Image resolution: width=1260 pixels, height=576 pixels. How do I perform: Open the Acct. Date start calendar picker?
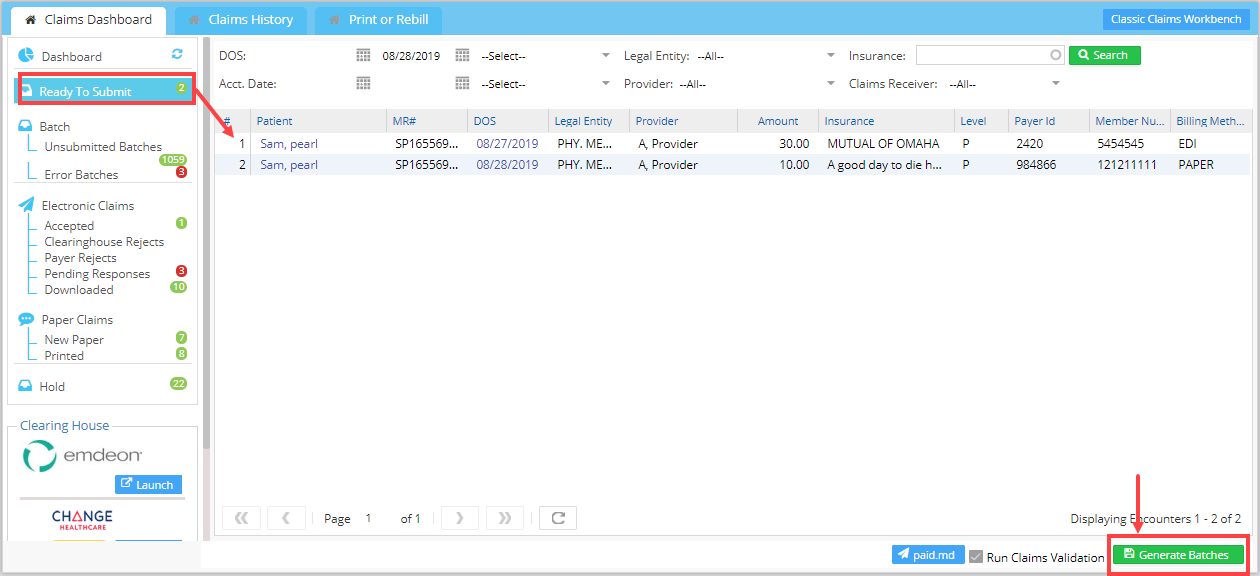363,84
